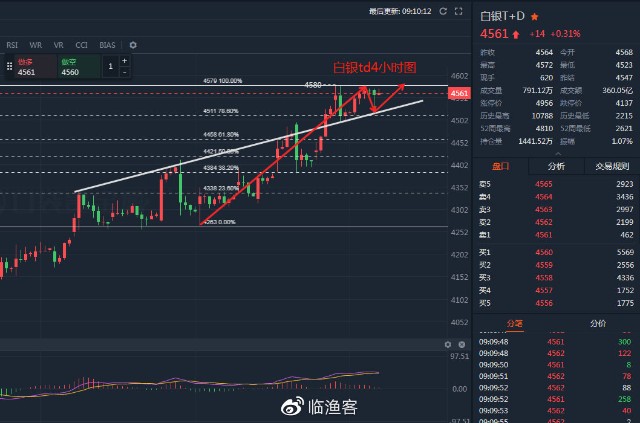The image size is (640, 423).
Task: Switch to the 交易规则 tab
Action: pyautogui.click(x=612, y=166)
